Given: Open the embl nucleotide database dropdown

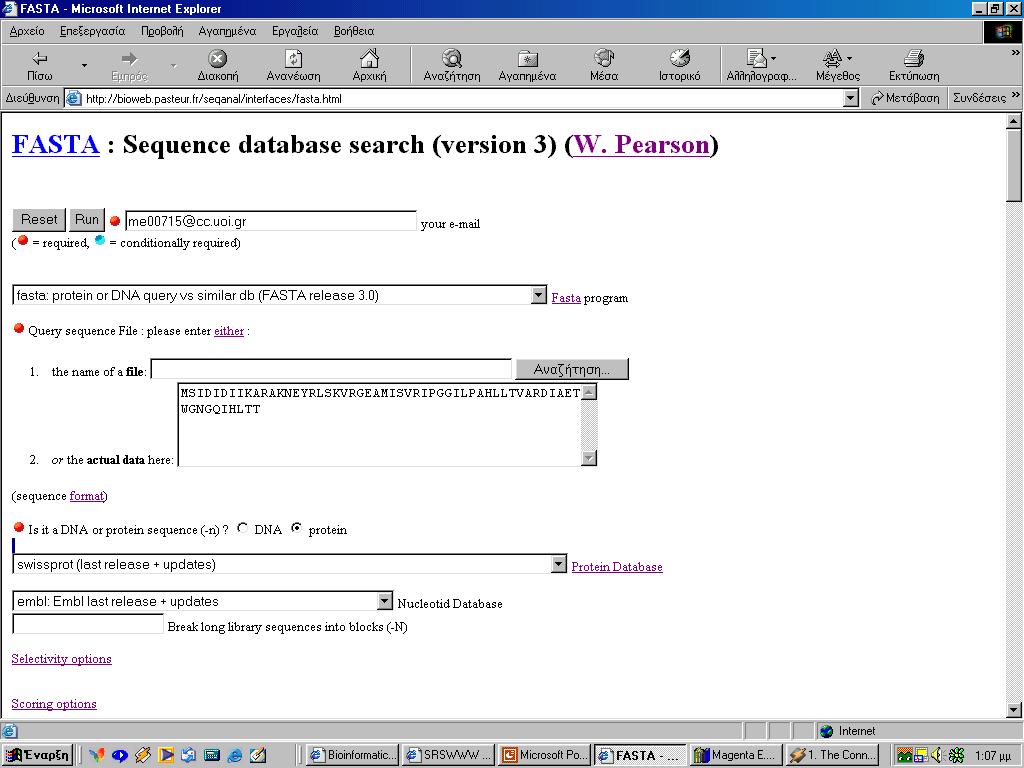Looking at the screenshot, I should point(202,601).
